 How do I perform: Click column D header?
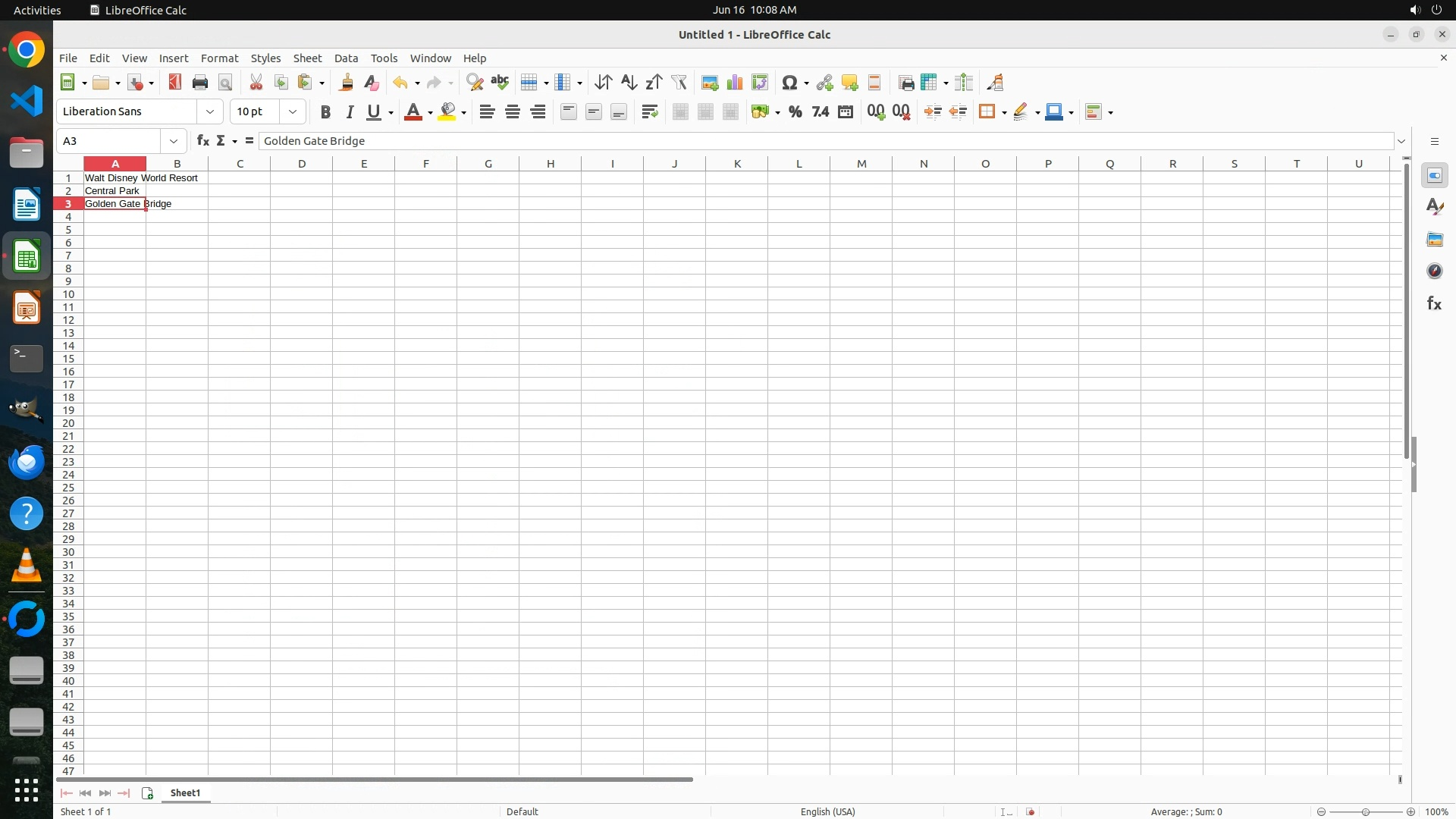tap(302, 164)
